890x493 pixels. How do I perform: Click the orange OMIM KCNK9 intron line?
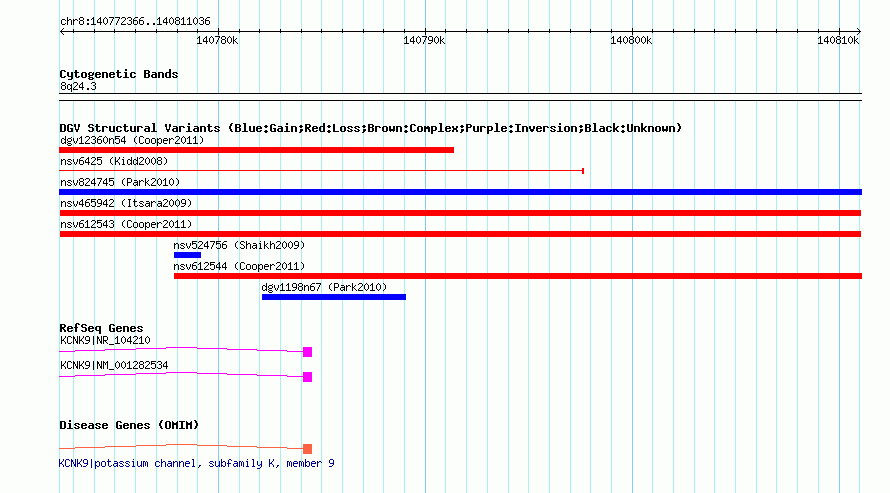point(181,446)
